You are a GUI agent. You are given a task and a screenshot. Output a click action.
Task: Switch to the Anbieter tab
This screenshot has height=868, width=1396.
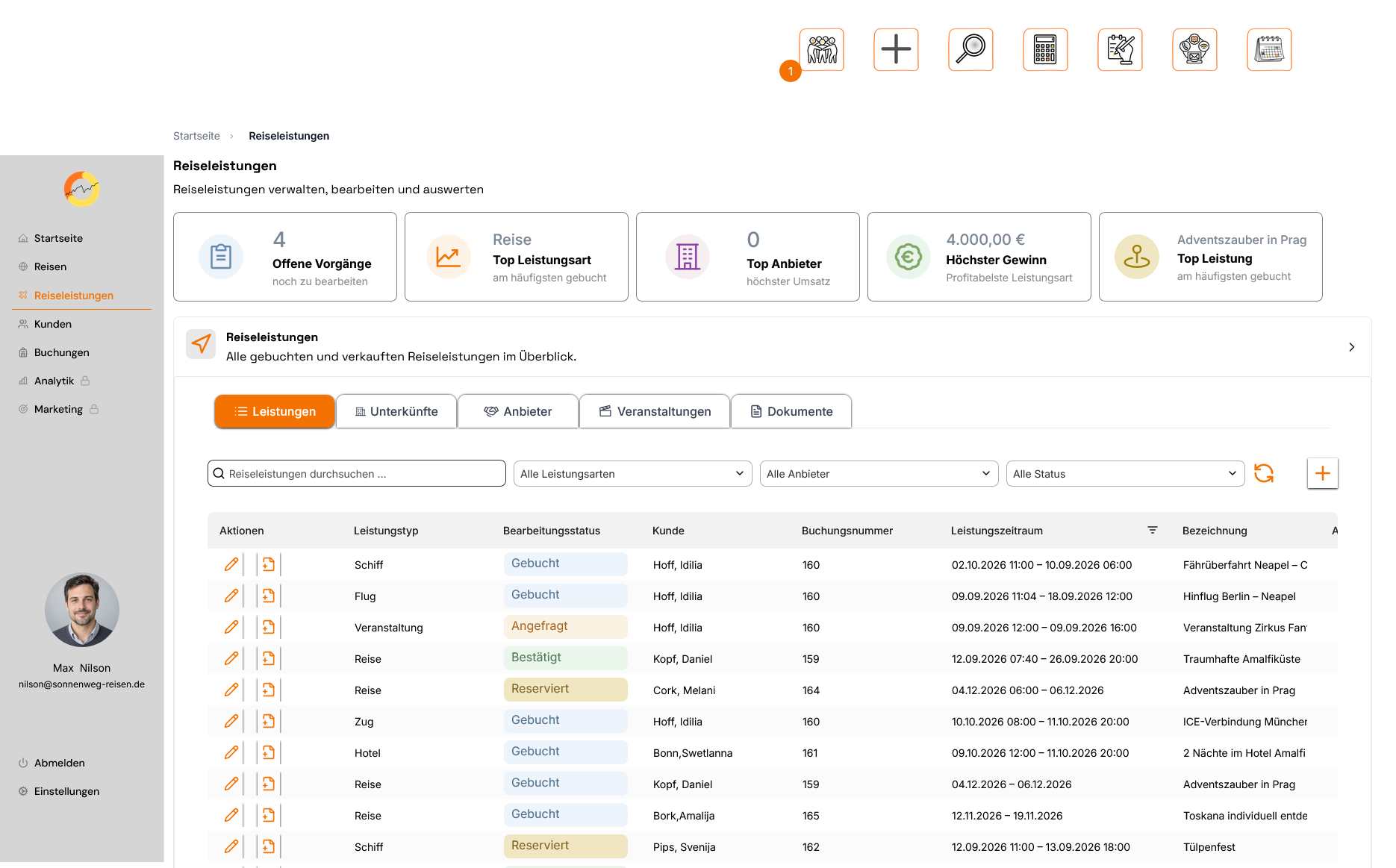click(518, 411)
